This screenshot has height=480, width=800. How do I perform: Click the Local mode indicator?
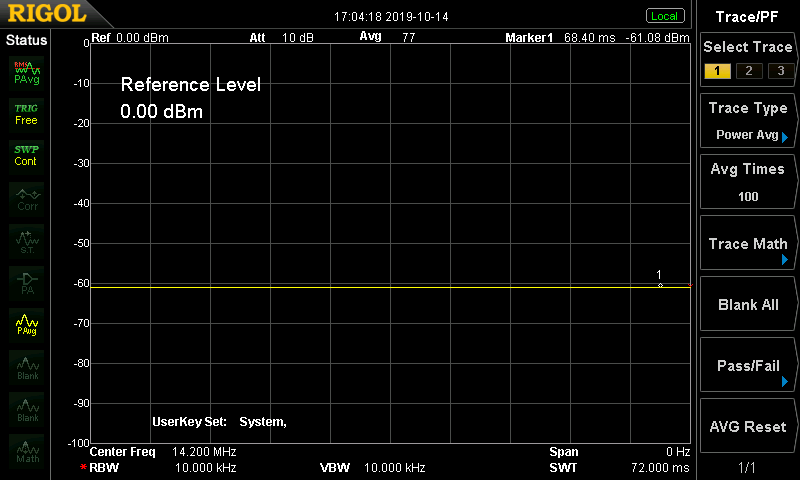pos(664,16)
